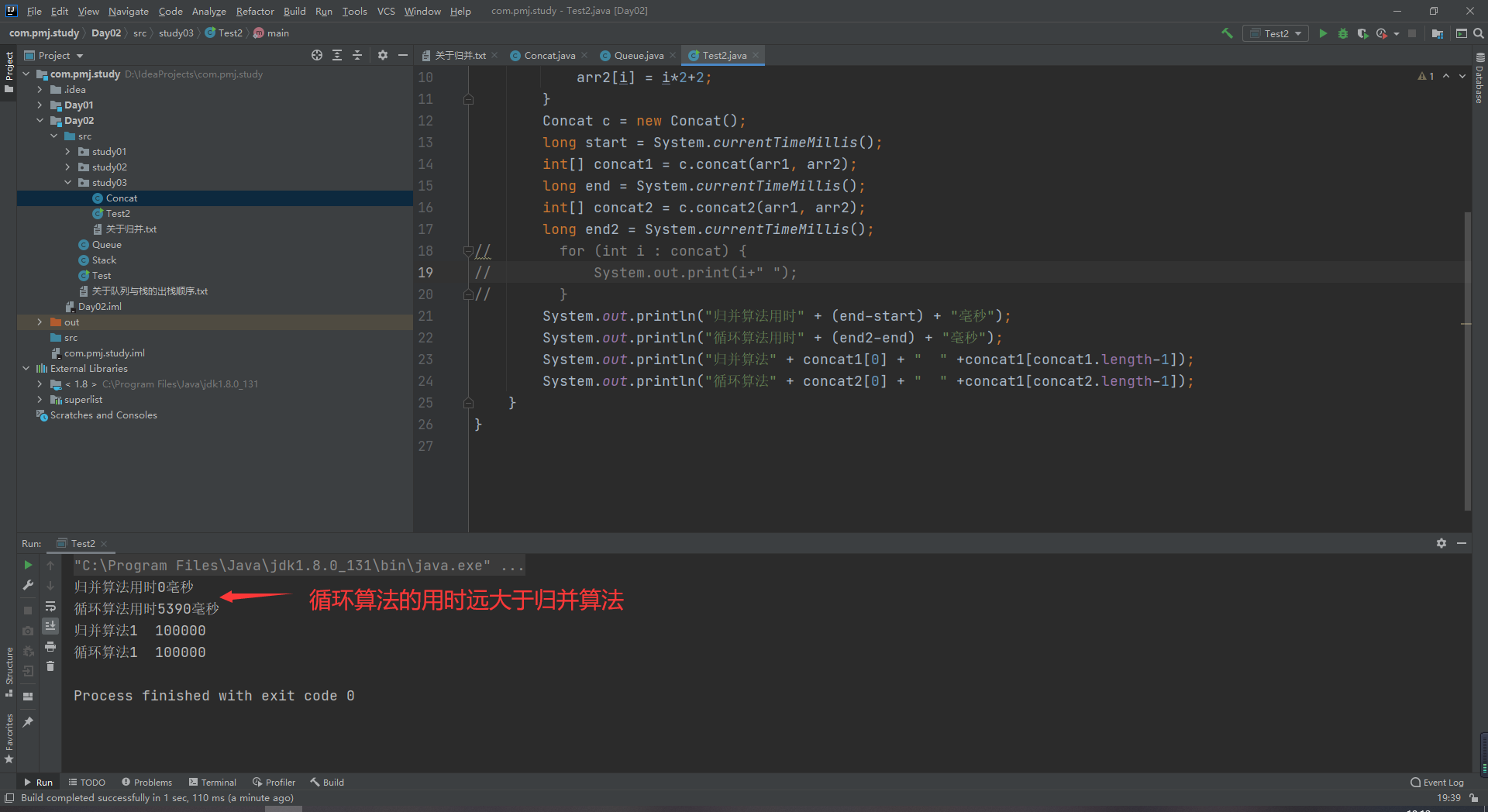Click the warning indicator in editor corner
The image size is (1488, 812).
click(x=1426, y=76)
